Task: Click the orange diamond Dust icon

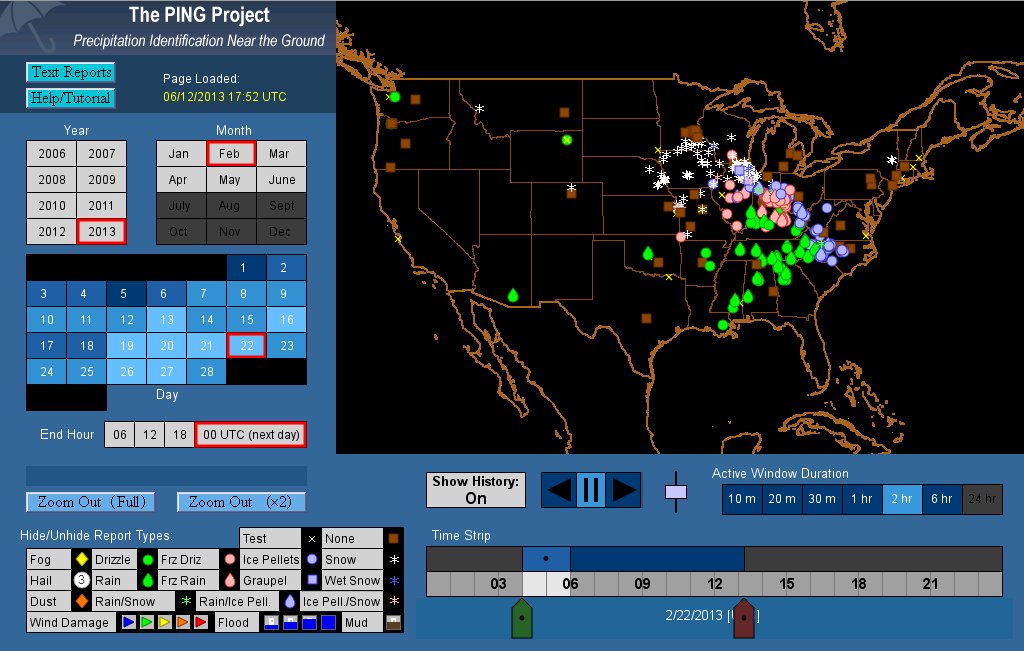Action: pos(81,601)
